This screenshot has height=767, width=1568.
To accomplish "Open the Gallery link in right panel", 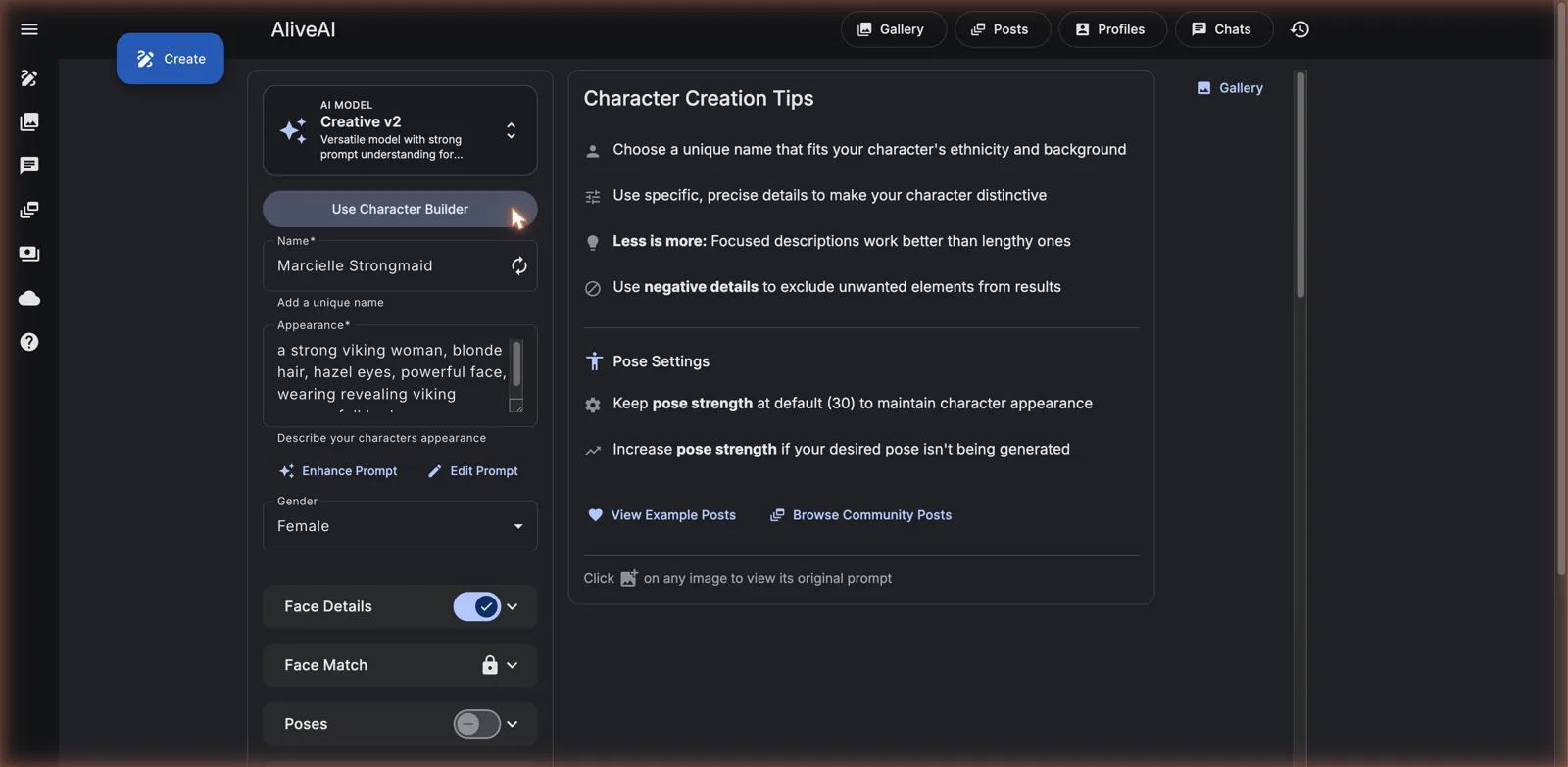I will [1230, 88].
